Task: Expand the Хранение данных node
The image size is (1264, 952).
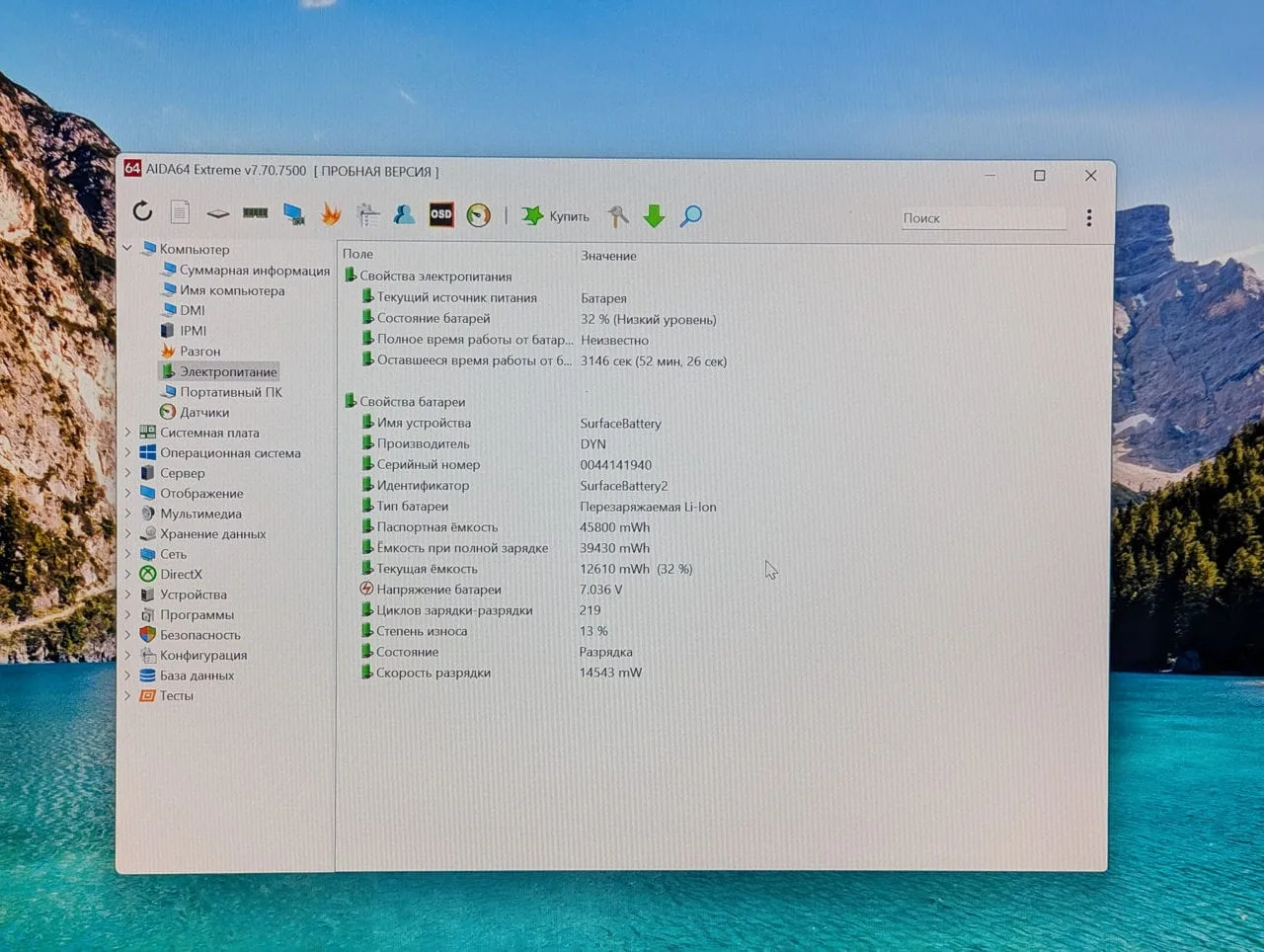Action: pos(127,533)
